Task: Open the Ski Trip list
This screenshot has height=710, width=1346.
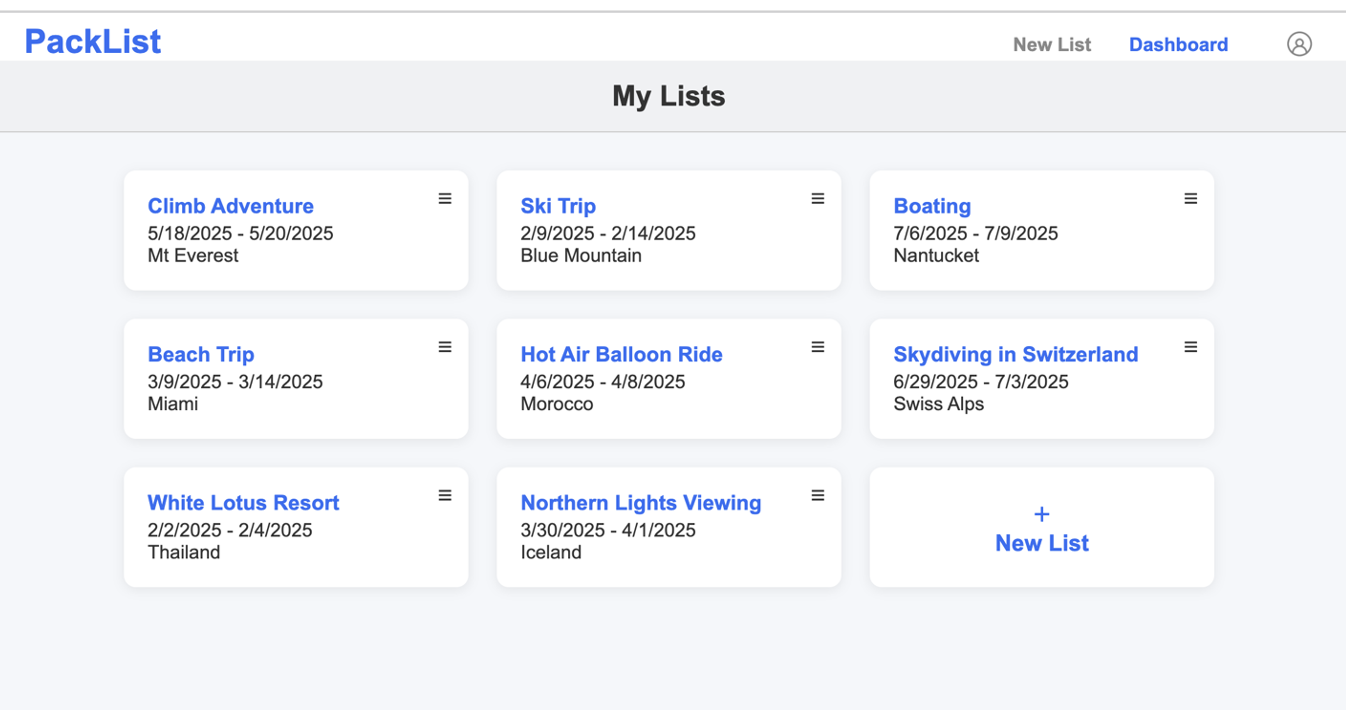Action: tap(558, 206)
